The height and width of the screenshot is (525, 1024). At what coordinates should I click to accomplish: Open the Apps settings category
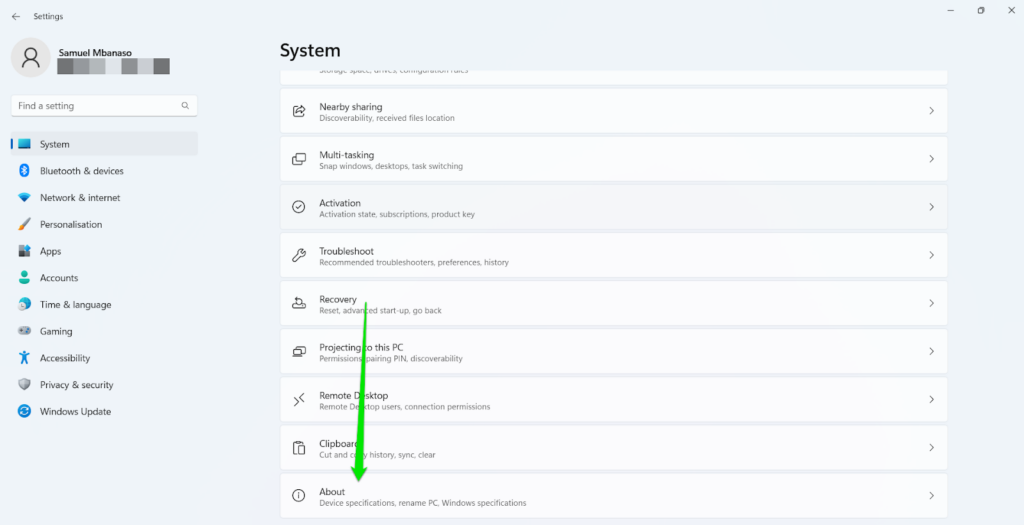coord(50,251)
